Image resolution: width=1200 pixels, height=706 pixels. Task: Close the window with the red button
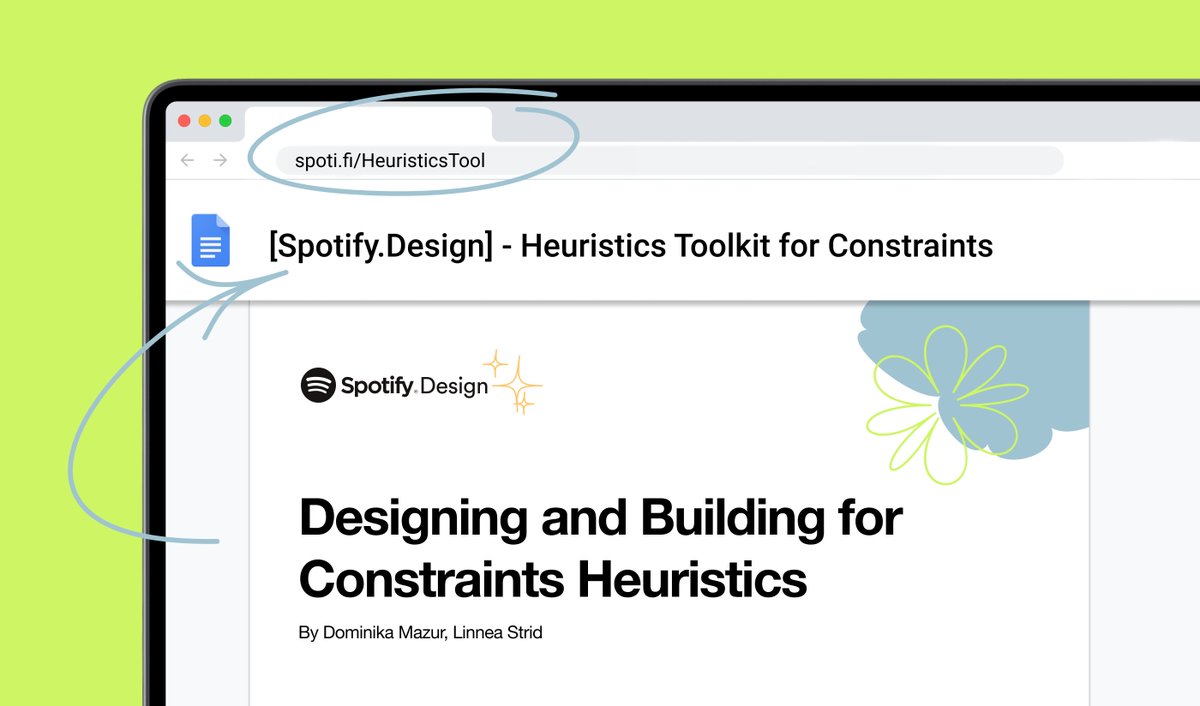(184, 121)
